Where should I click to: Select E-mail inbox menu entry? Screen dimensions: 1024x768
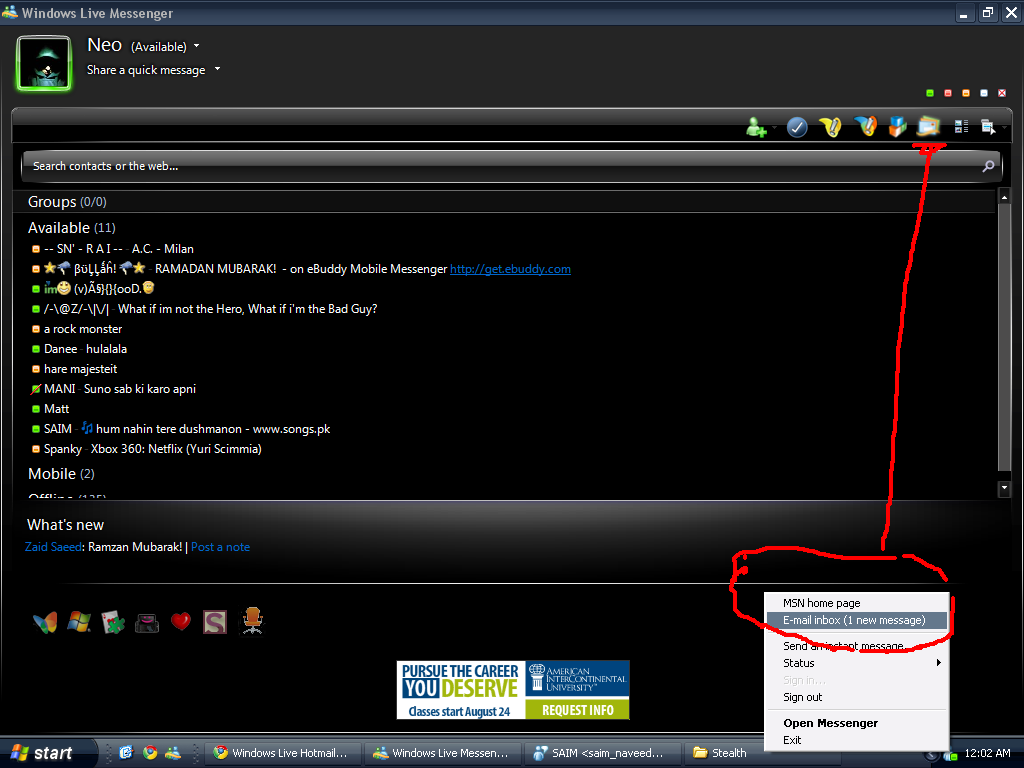click(854, 620)
